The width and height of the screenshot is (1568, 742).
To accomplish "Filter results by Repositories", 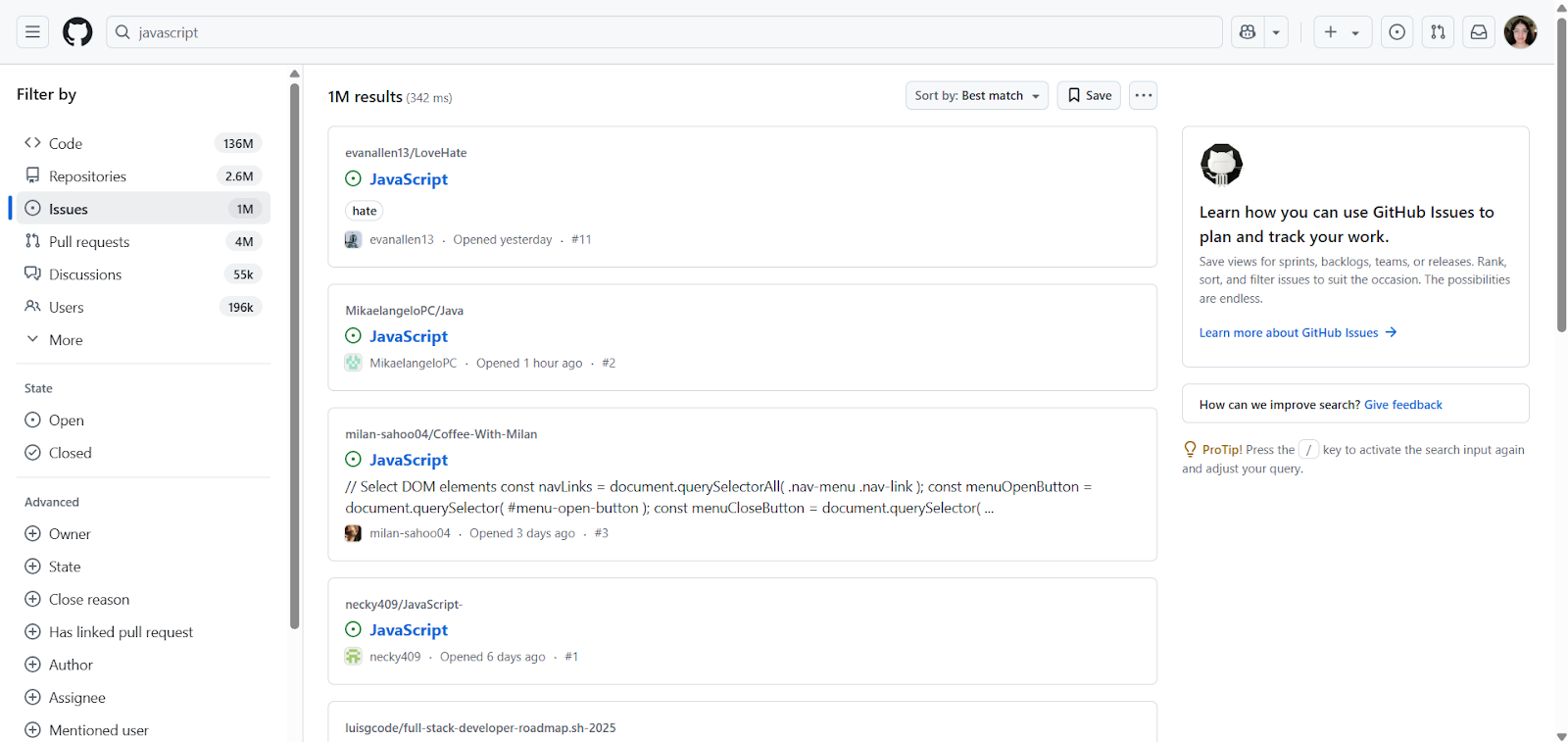I will (143, 176).
